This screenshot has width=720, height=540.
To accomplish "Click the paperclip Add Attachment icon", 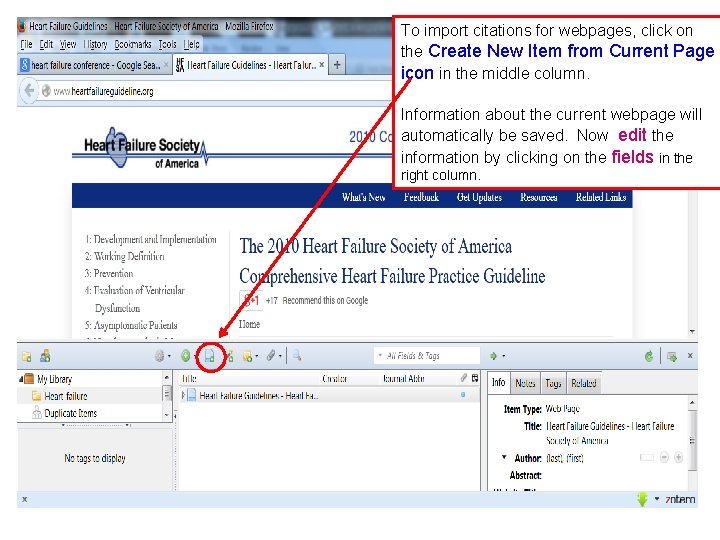I will tap(271, 355).
